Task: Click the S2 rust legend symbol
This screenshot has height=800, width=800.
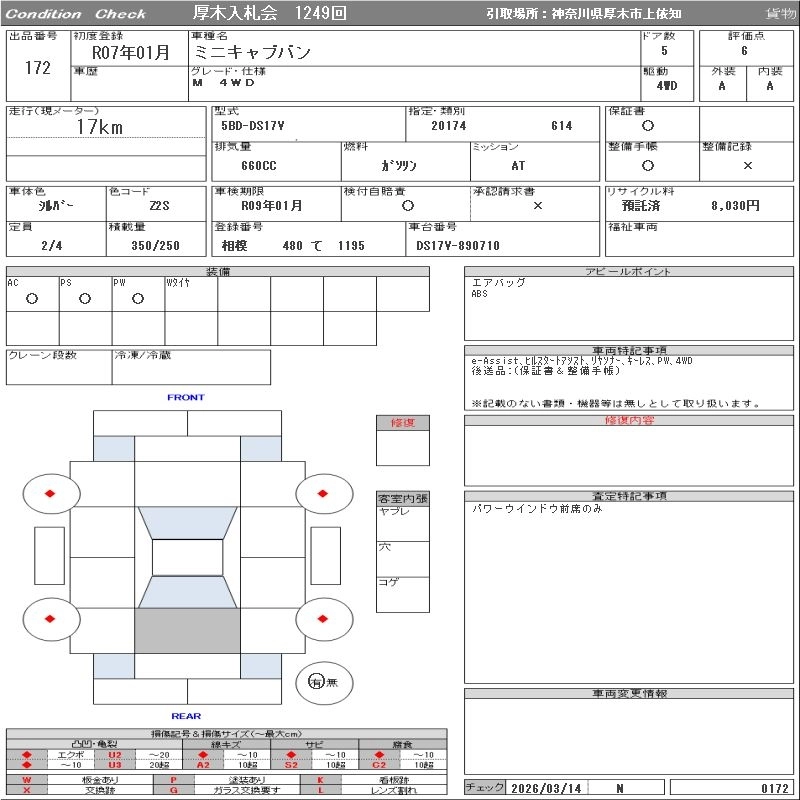Action: tap(291, 765)
